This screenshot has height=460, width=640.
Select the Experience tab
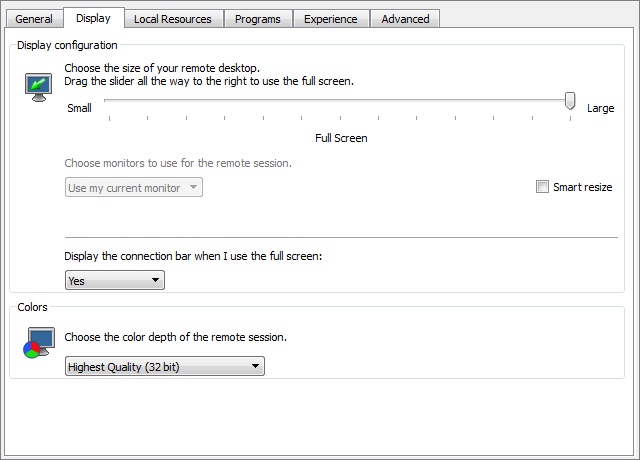pos(330,19)
